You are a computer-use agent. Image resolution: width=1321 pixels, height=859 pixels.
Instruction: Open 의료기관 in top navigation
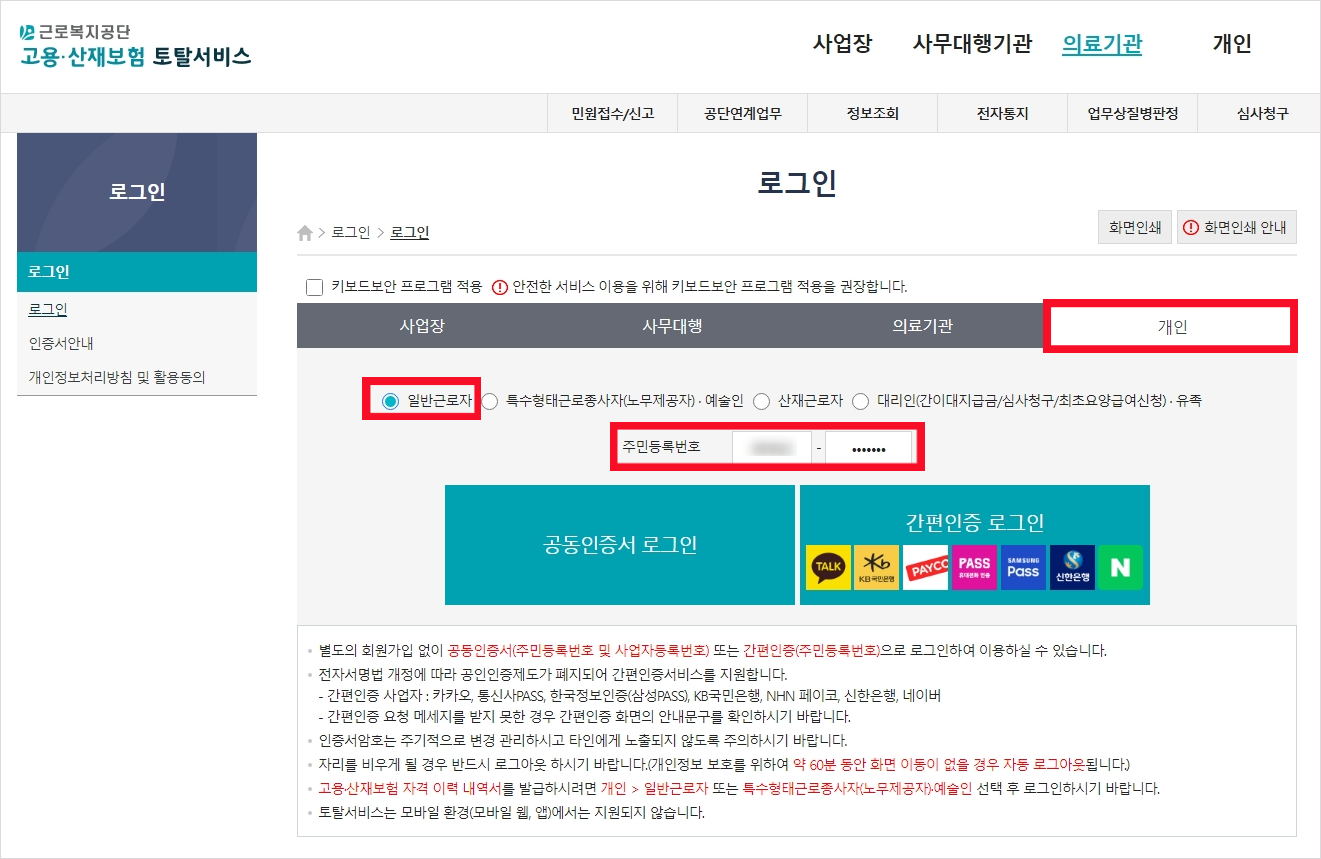pos(1102,44)
